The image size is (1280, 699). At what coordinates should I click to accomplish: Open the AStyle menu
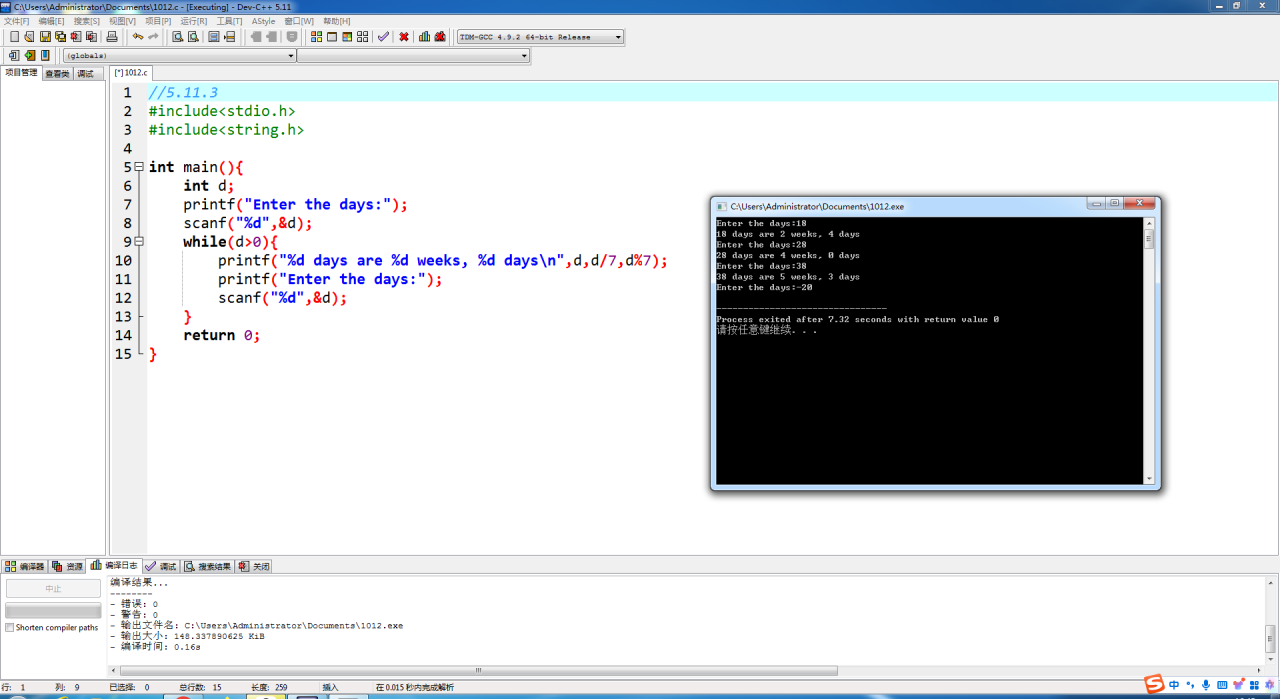click(x=263, y=21)
